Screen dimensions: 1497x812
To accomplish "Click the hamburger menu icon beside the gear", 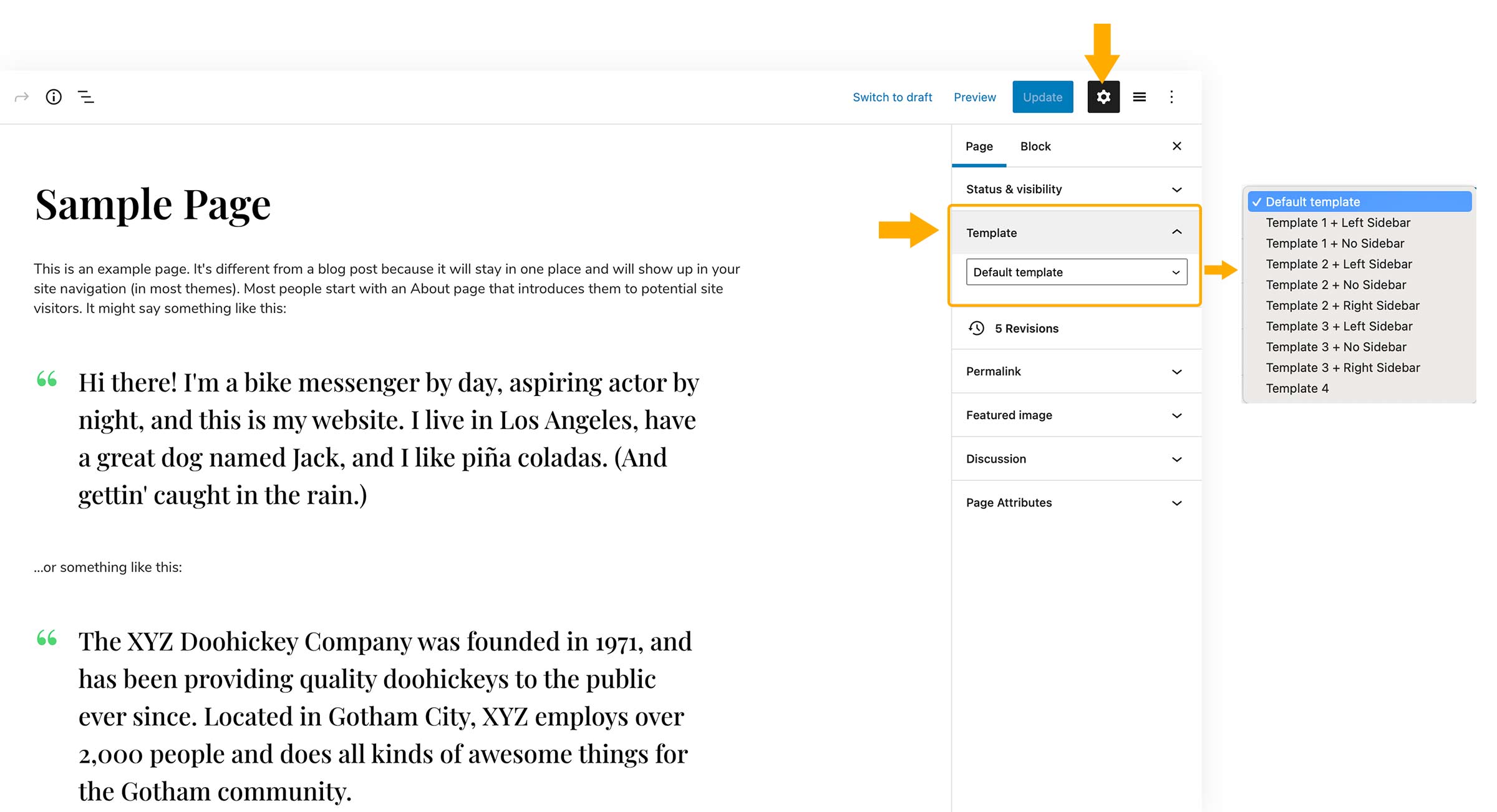I will [1139, 97].
